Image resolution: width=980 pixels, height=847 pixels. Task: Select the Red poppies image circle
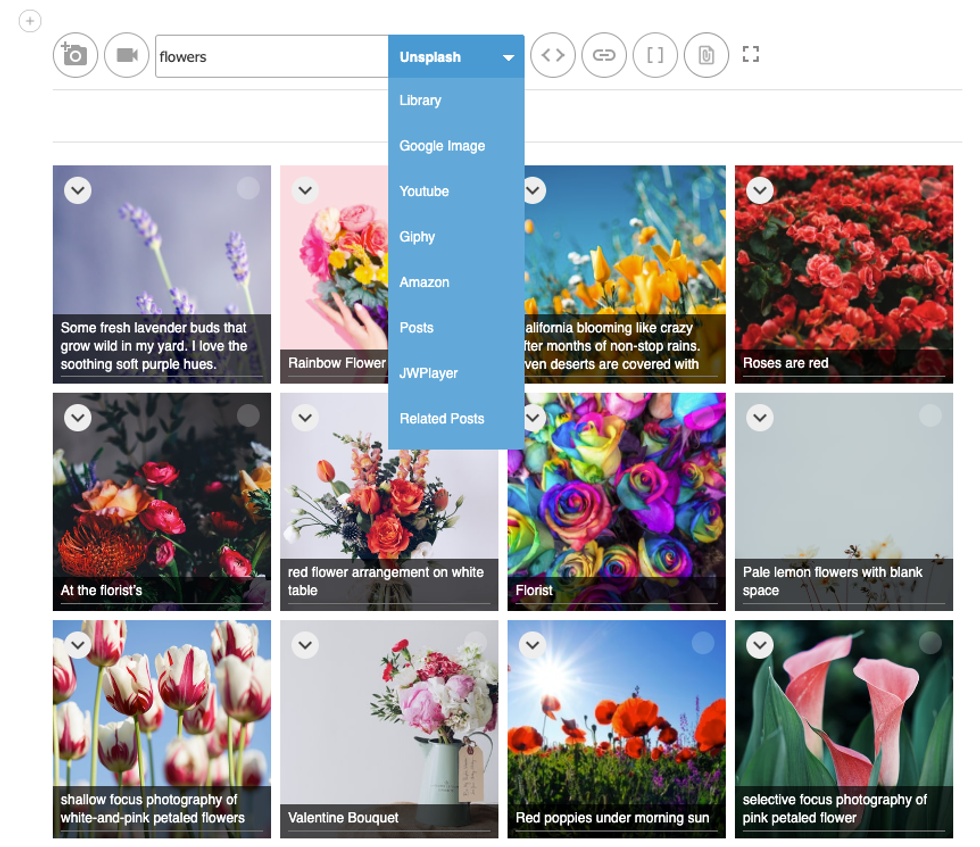pyautogui.click(x=703, y=643)
